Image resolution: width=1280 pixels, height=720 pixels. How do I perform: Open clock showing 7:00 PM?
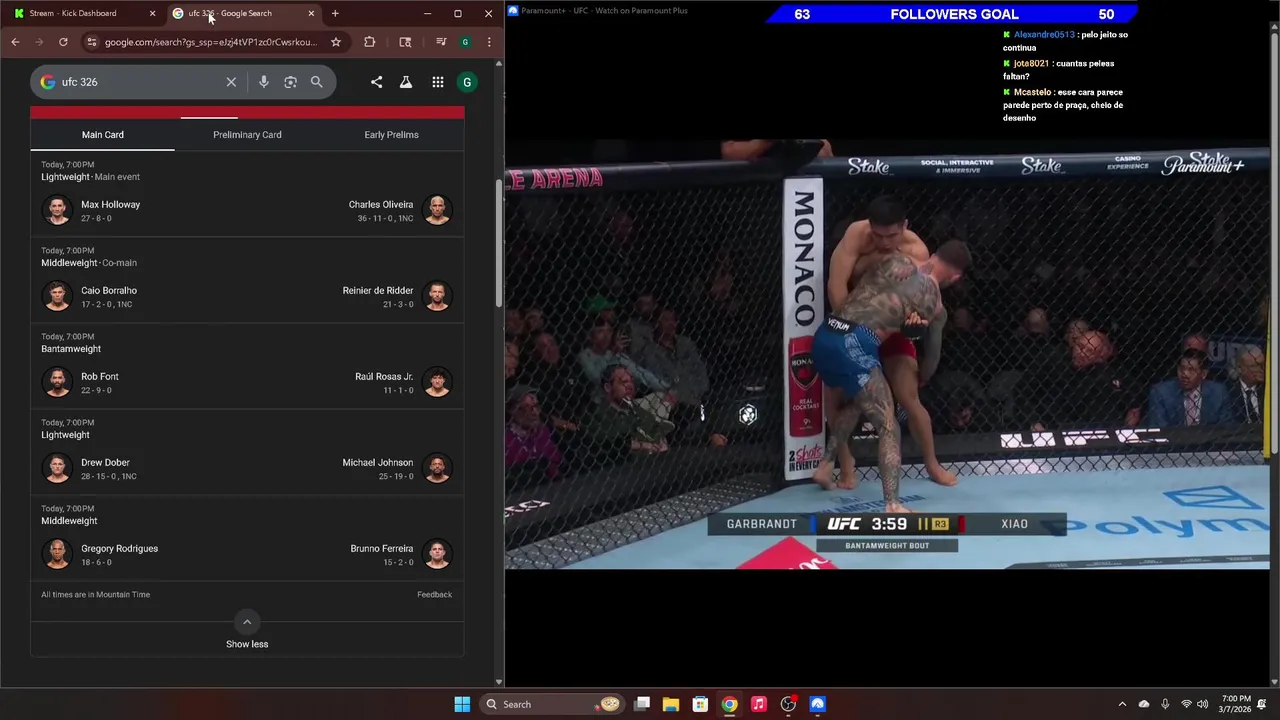[x=1236, y=704]
